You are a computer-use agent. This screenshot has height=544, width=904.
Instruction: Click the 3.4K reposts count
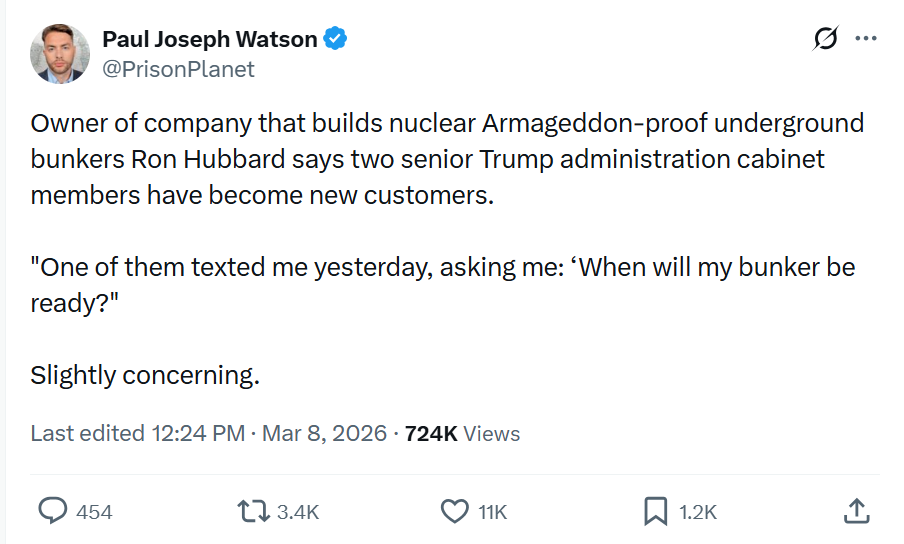click(x=297, y=512)
